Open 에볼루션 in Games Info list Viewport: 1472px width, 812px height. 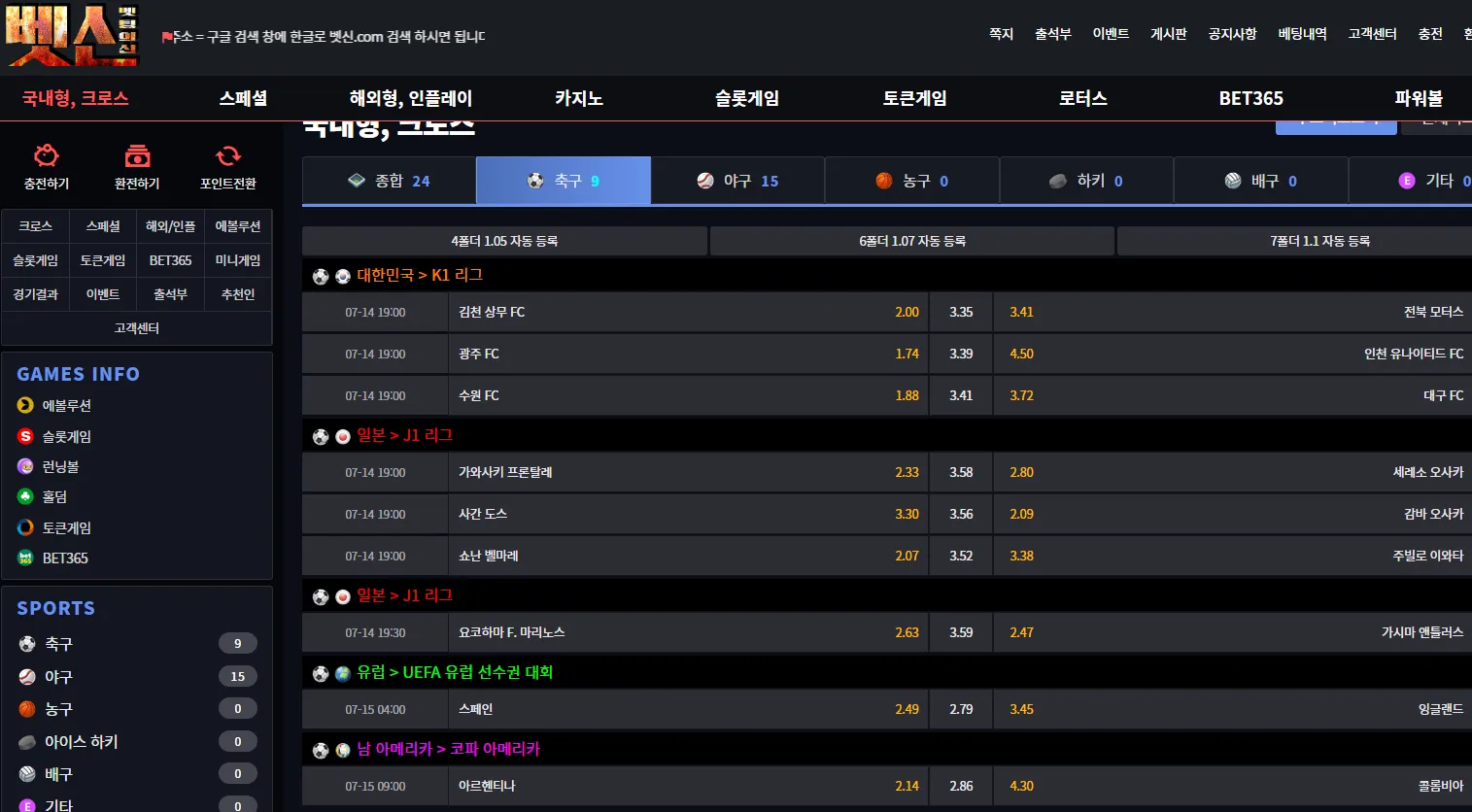[x=66, y=405]
